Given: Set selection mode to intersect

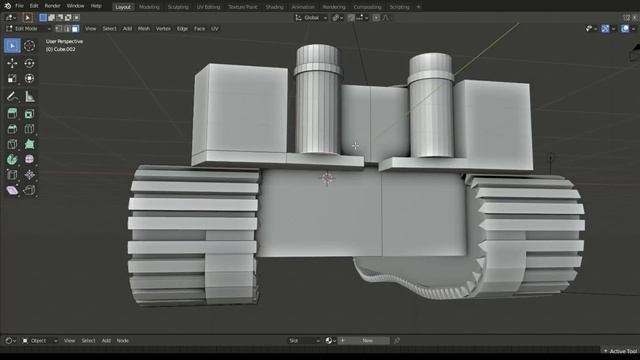Looking at the screenshot, I should 76,18.
